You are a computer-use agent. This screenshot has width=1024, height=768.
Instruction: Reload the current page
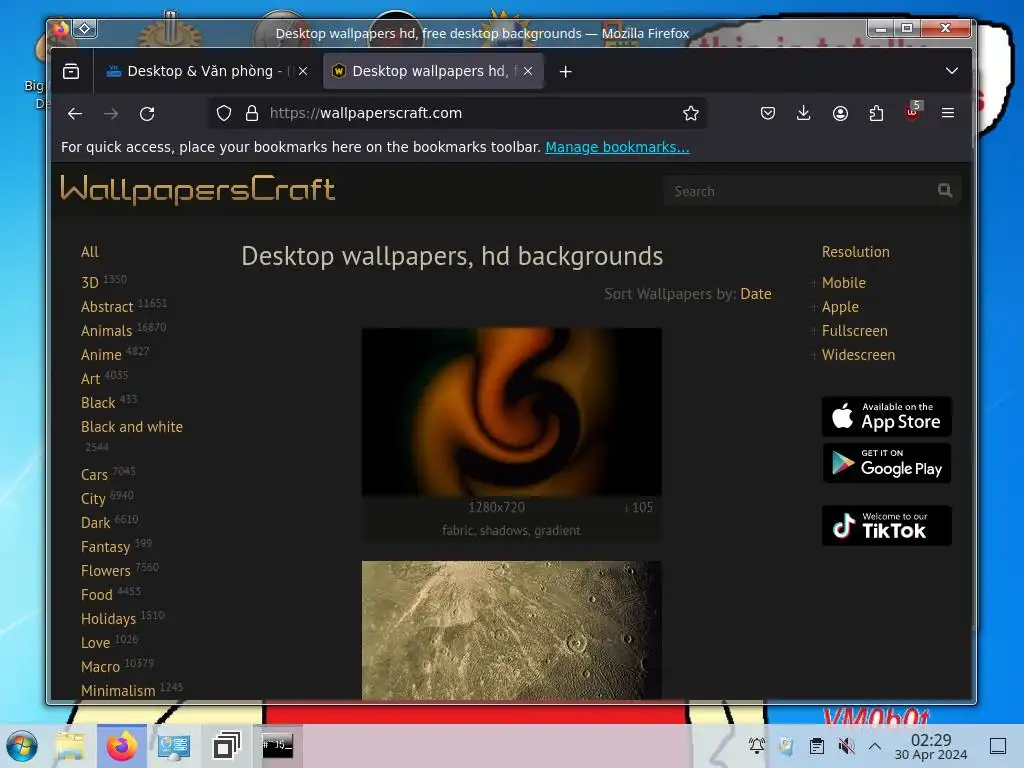coord(147,114)
